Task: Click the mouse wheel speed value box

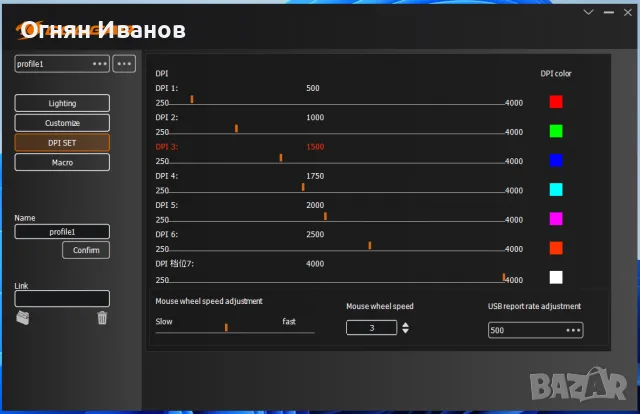Action: [371, 328]
